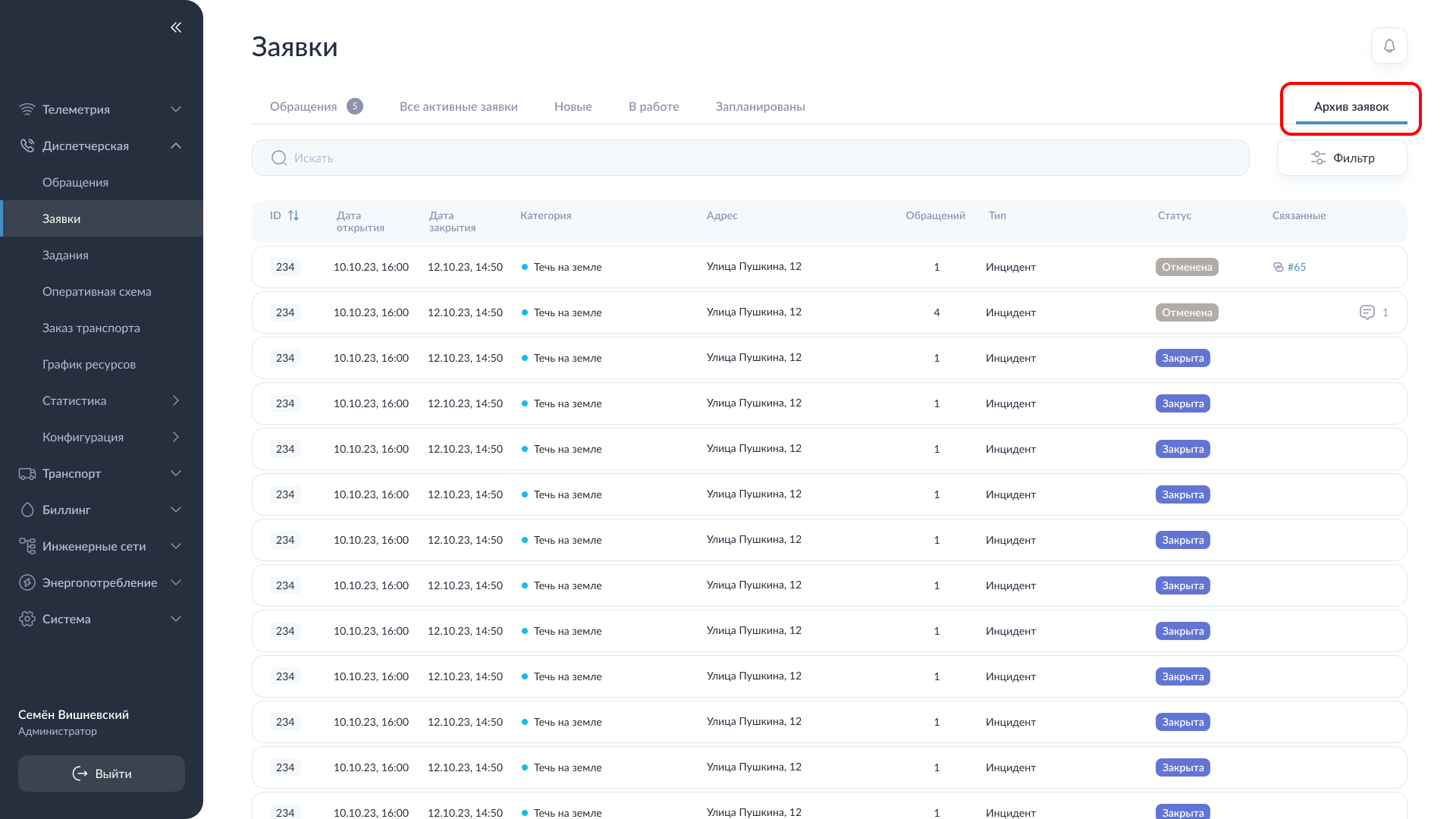The width and height of the screenshot is (1456, 819).
Task: Click the Биллинг droplet icon
Action: (x=27, y=510)
